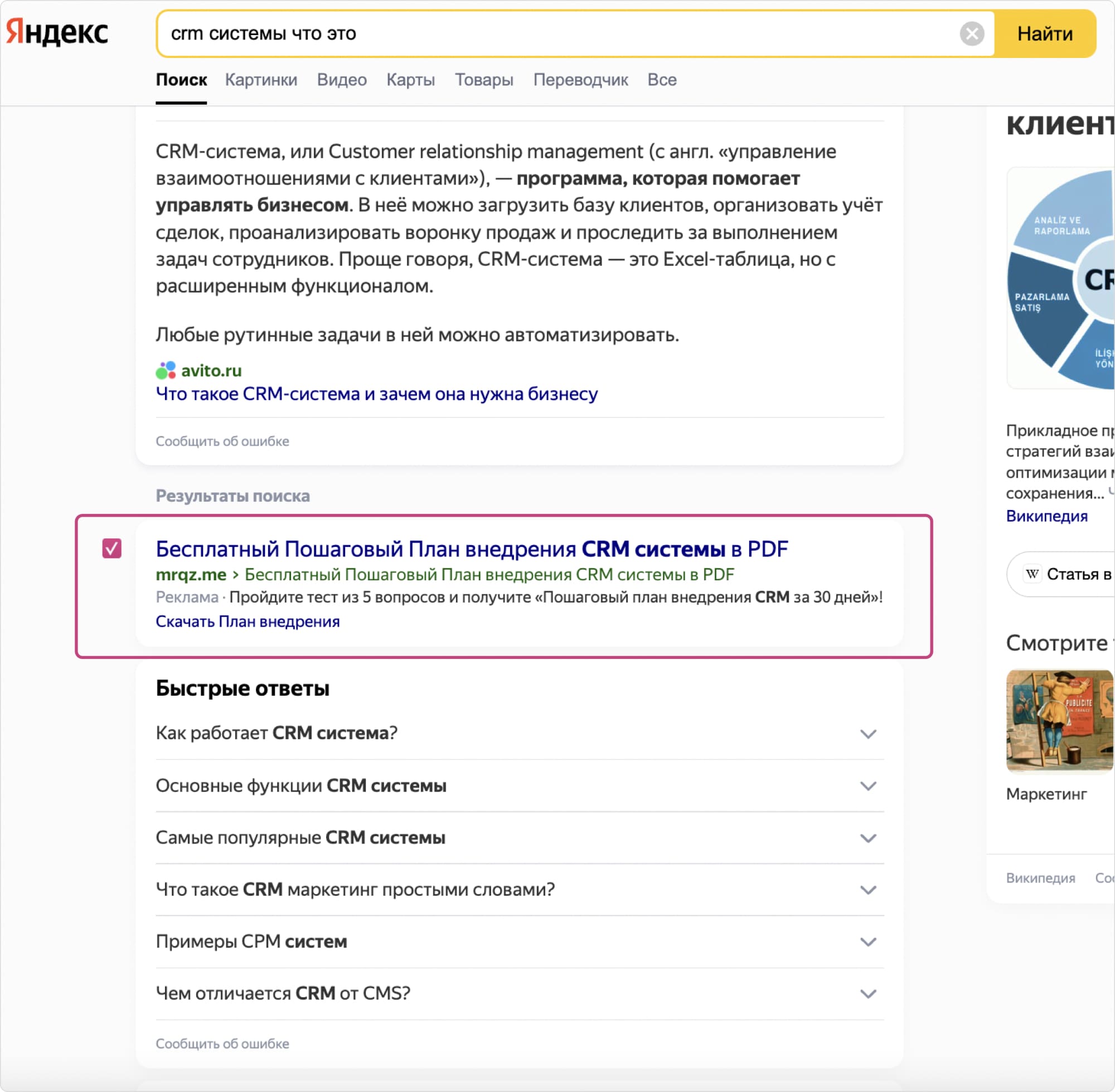Click the Yandex logo
Screen dimensions: 1115x1092
tap(57, 32)
